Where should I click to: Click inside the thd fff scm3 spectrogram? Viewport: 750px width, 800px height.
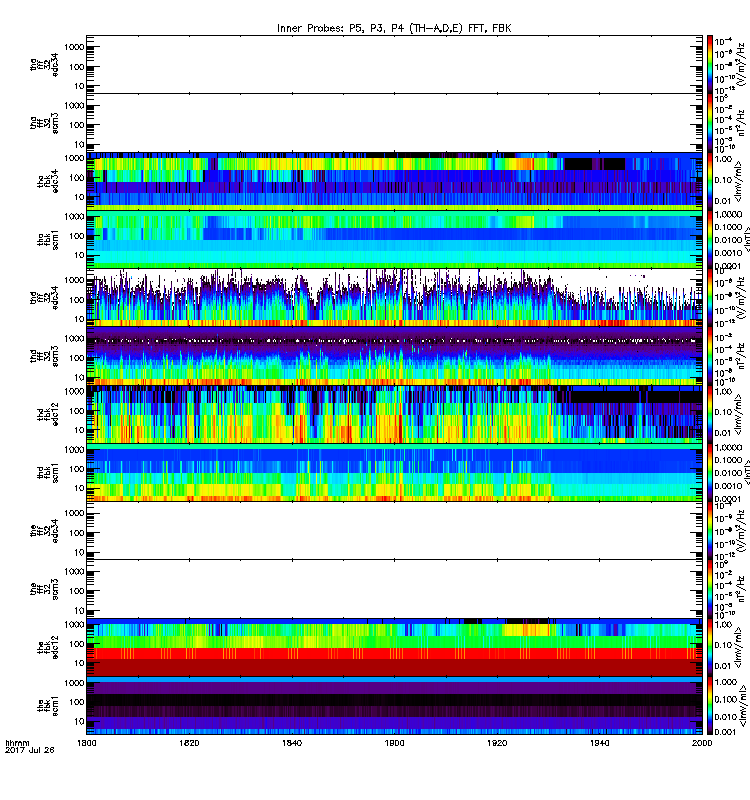coord(394,356)
